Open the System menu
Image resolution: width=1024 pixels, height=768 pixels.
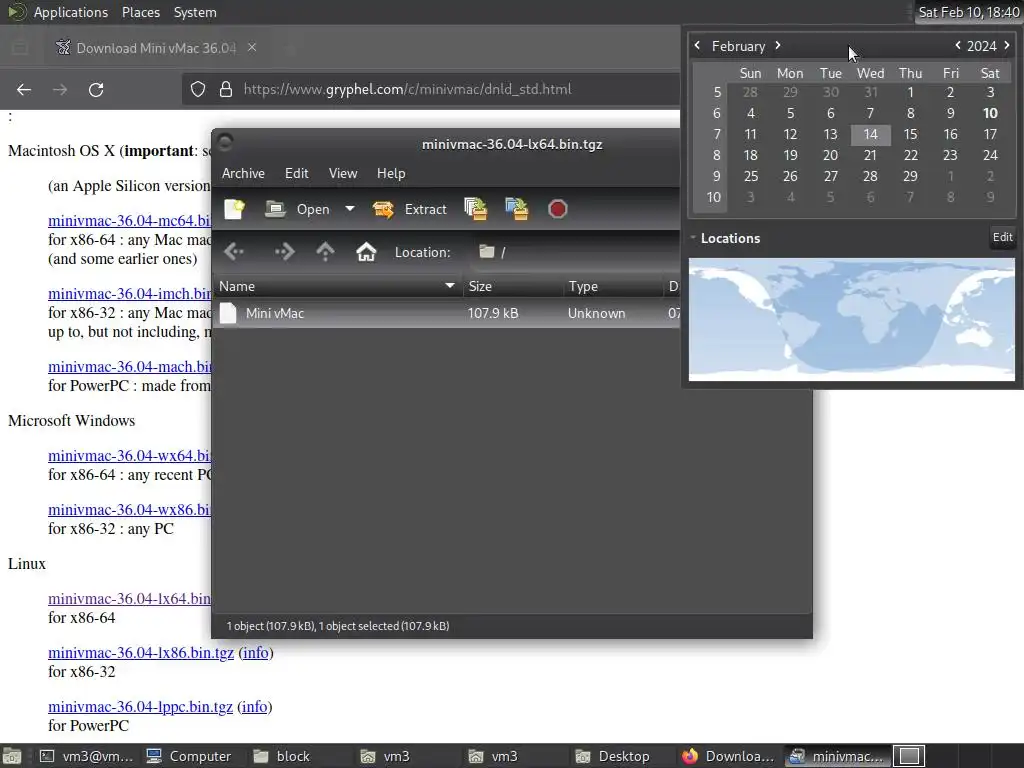(195, 12)
